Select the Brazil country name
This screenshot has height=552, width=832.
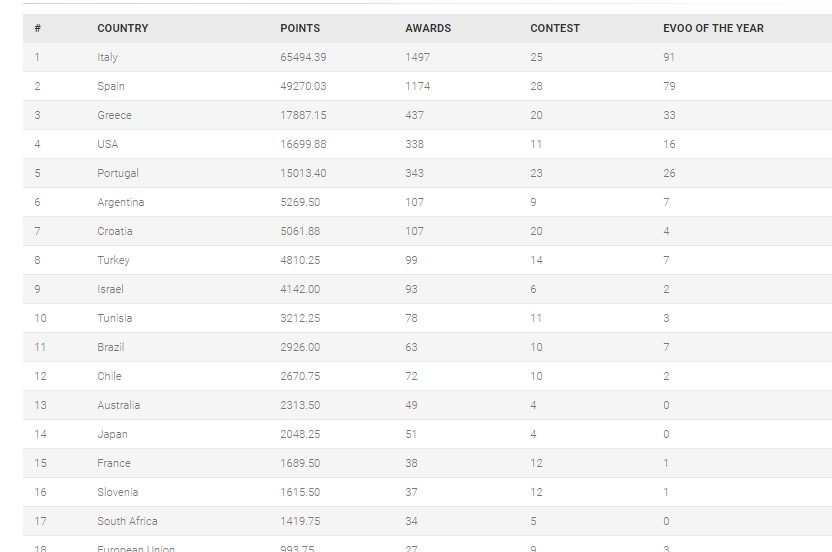pyautogui.click(x=111, y=347)
